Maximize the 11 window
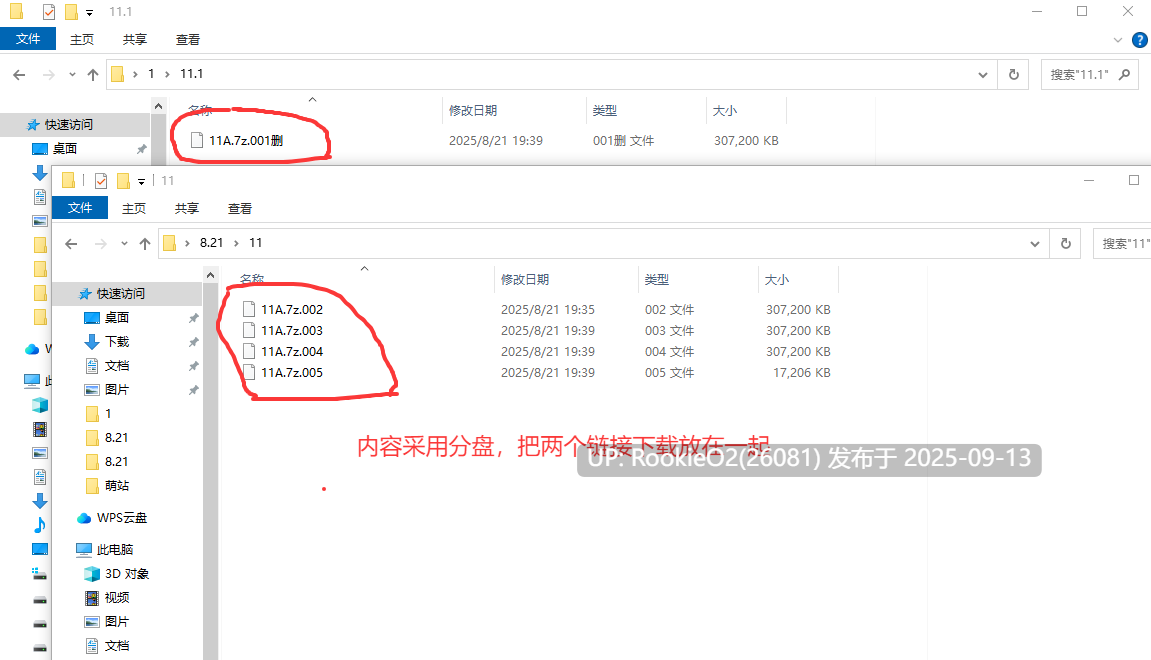The height and width of the screenshot is (660, 1151). coord(1133,181)
